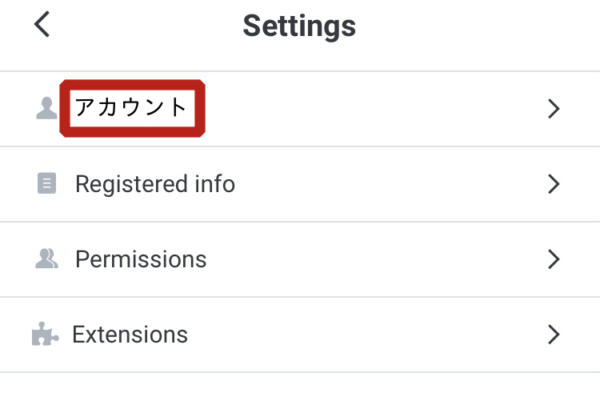Expand Extensions via the right chevron

click(553, 335)
